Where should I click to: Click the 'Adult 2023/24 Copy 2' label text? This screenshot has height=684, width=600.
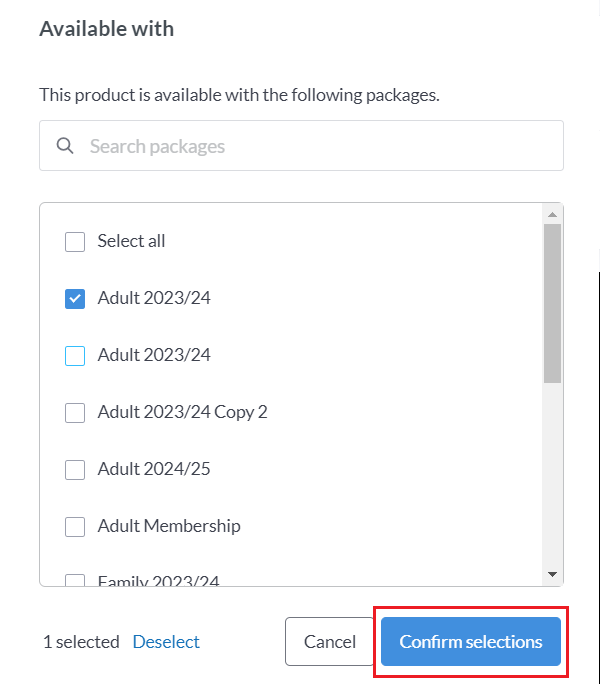pos(182,412)
